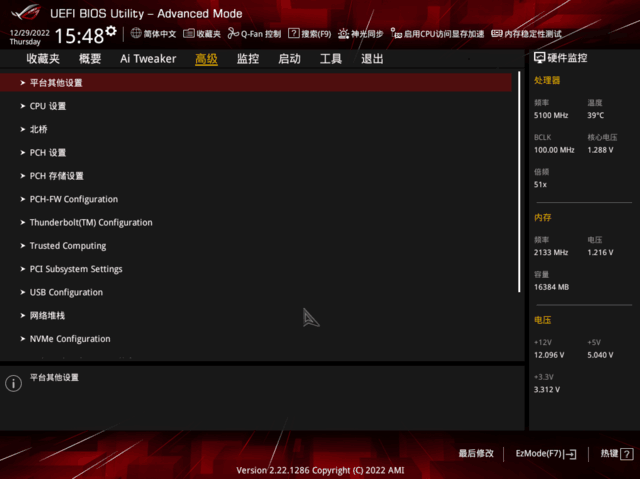This screenshot has height=479, width=640.
Task: Click the date 12/29/2022
Action: coord(29,33)
